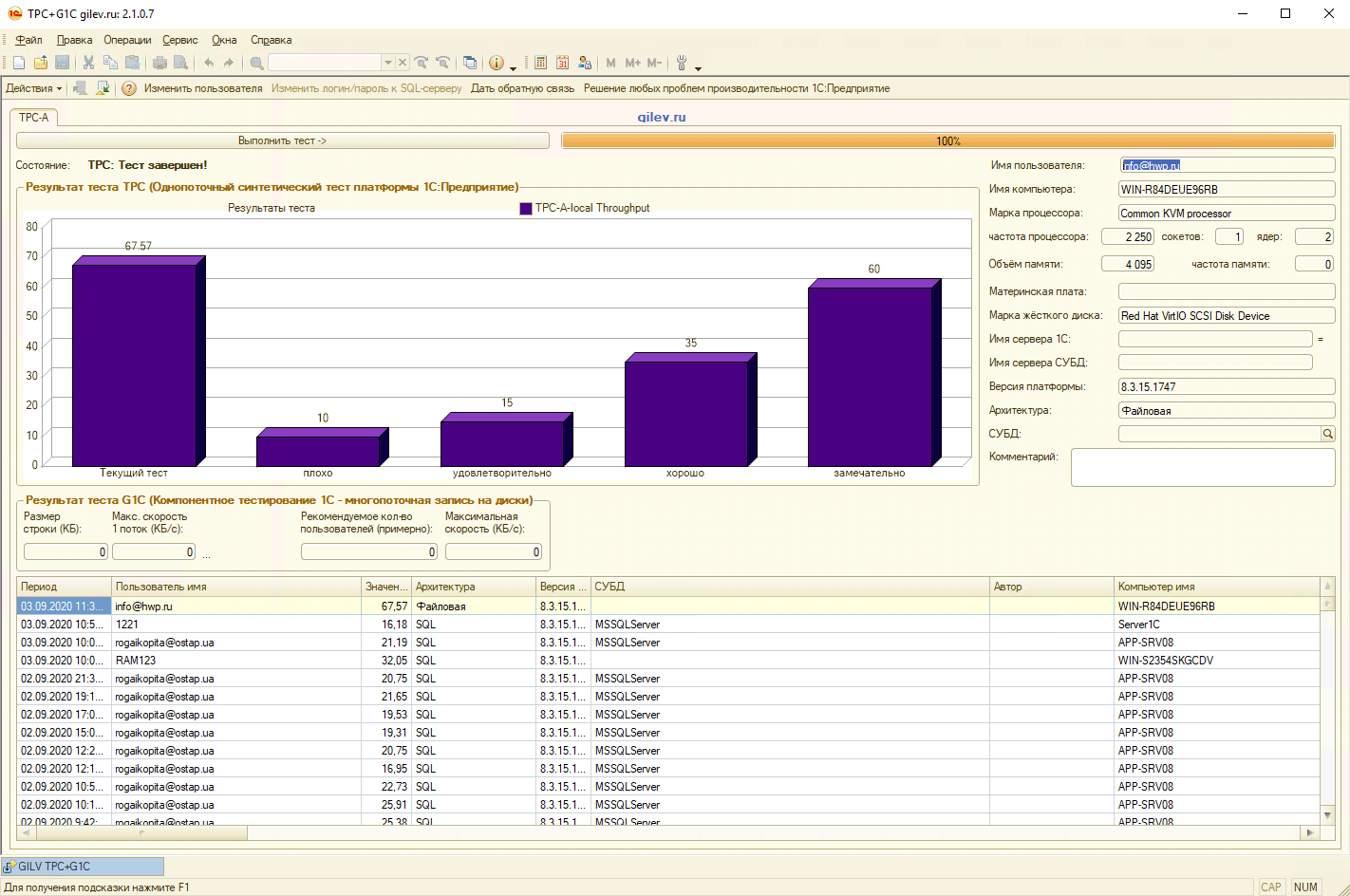Switch to the TPC-A tab
The image size is (1350, 896).
click(x=34, y=118)
